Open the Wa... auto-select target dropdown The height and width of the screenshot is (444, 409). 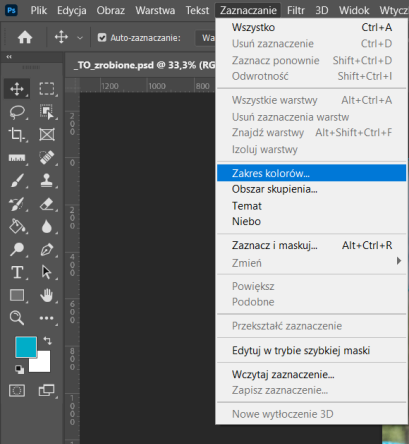coord(205,38)
